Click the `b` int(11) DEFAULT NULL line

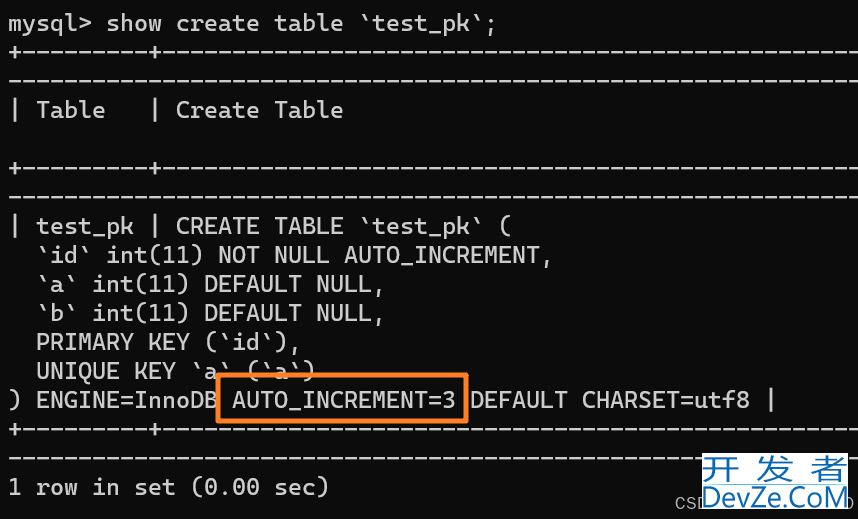(210, 313)
